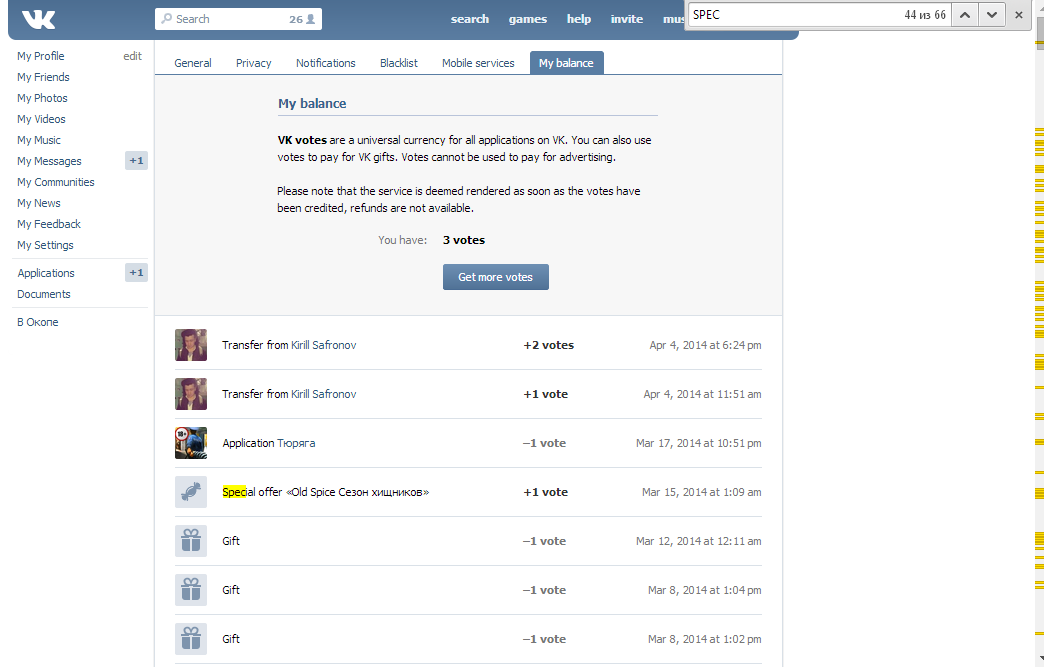The image size is (1044, 667).
Task: Go to next find result arrow
Action: point(991,15)
